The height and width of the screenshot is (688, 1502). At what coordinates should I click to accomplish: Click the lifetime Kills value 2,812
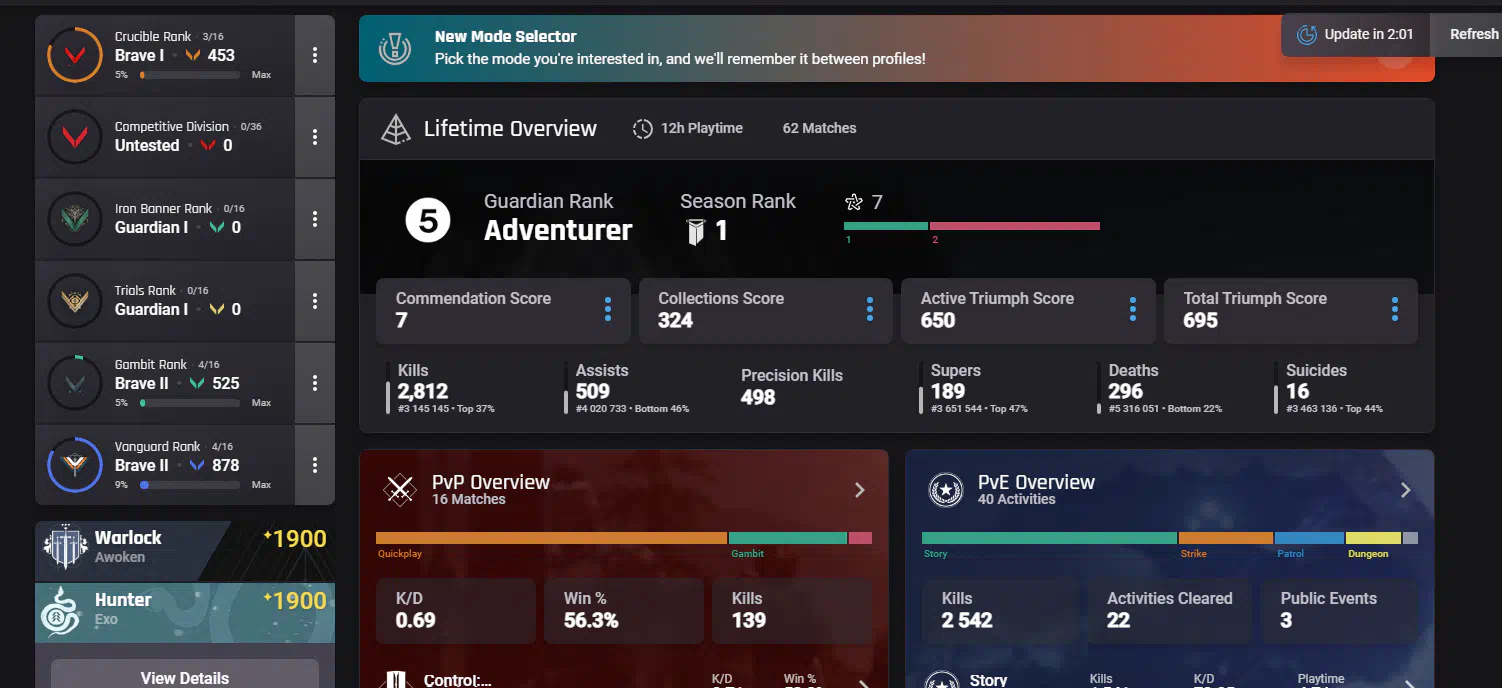coord(423,391)
